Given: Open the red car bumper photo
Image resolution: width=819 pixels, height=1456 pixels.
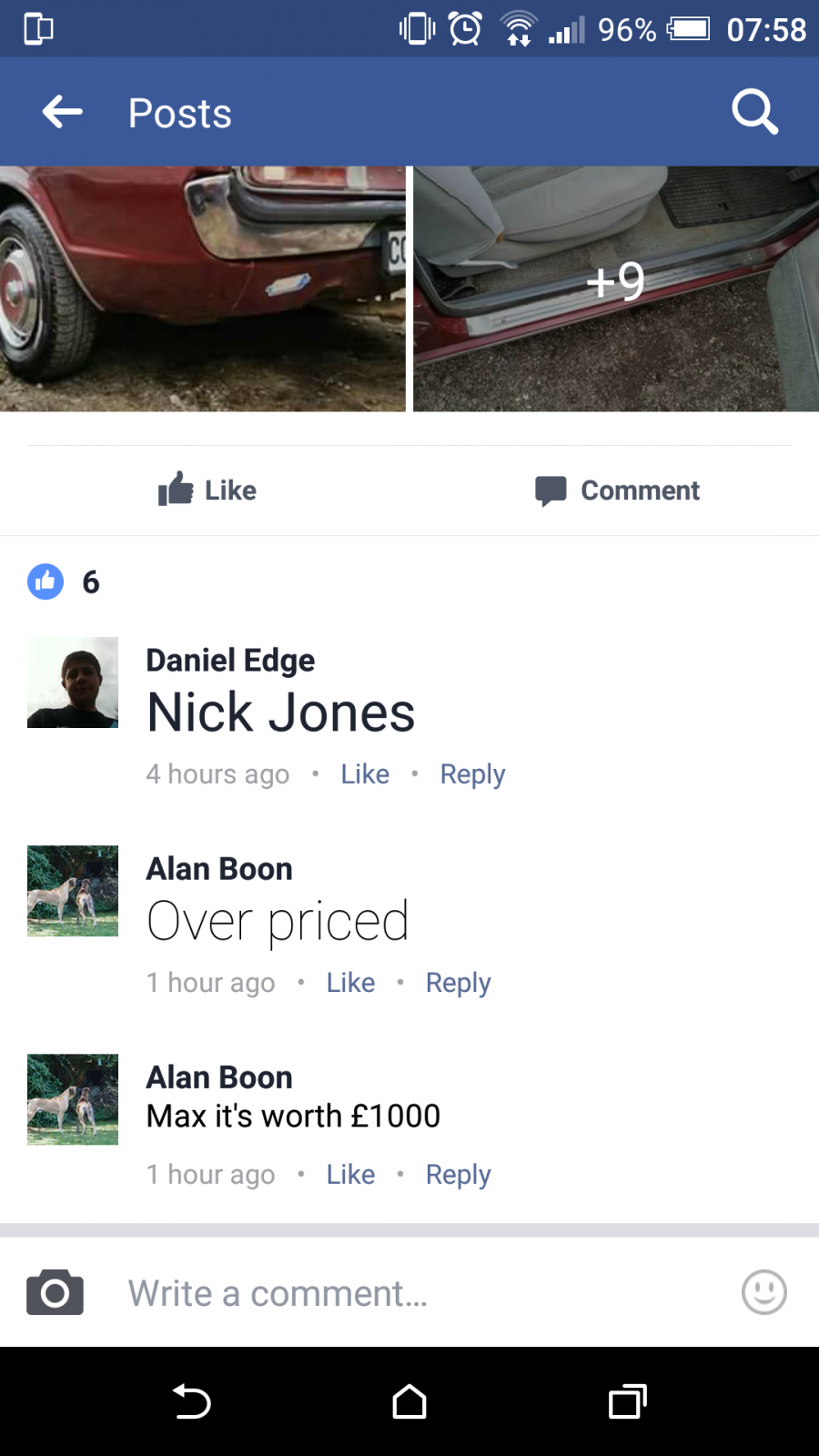Looking at the screenshot, I should pos(202,288).
